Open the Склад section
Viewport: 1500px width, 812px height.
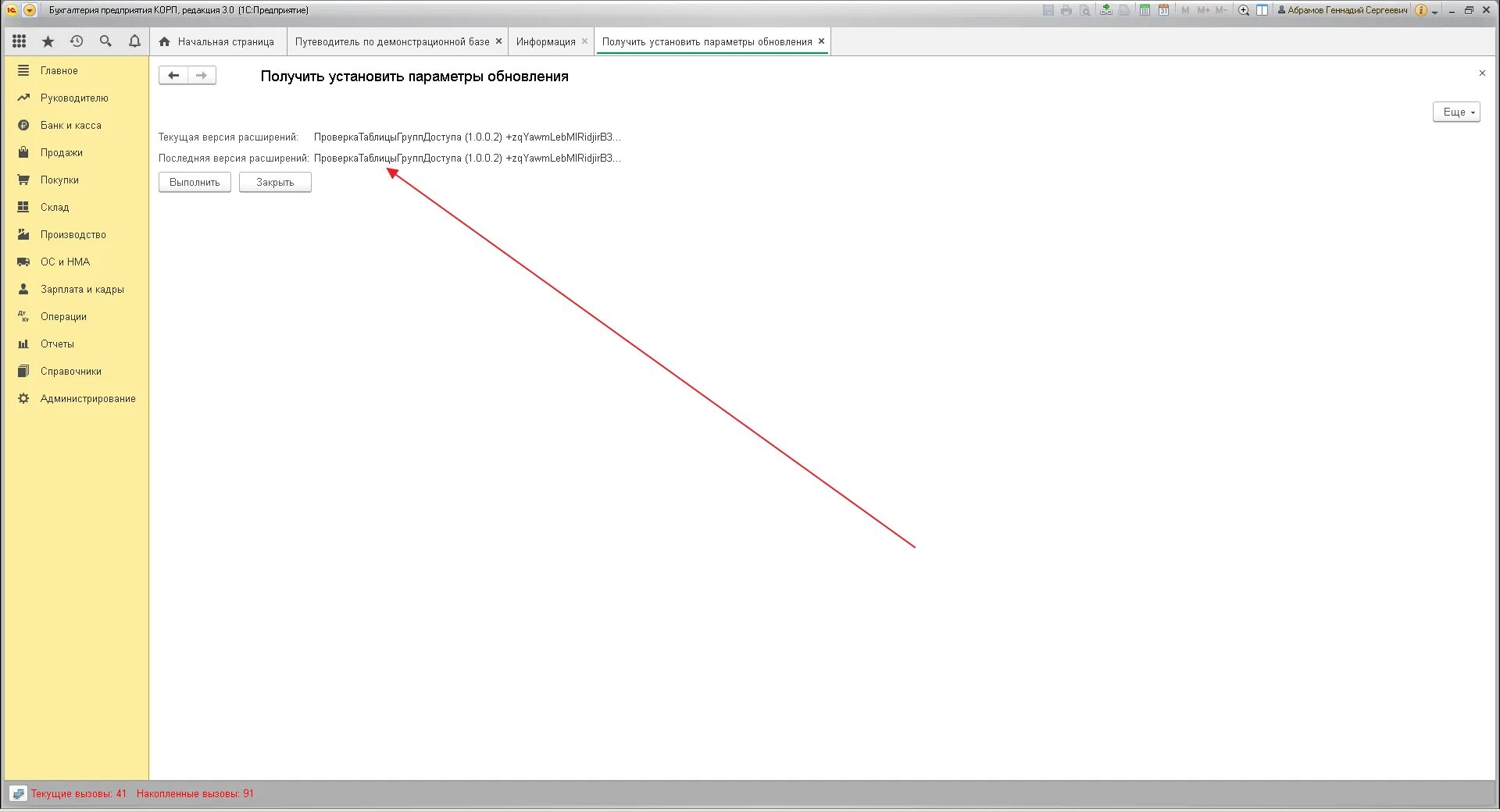point(76,207)
